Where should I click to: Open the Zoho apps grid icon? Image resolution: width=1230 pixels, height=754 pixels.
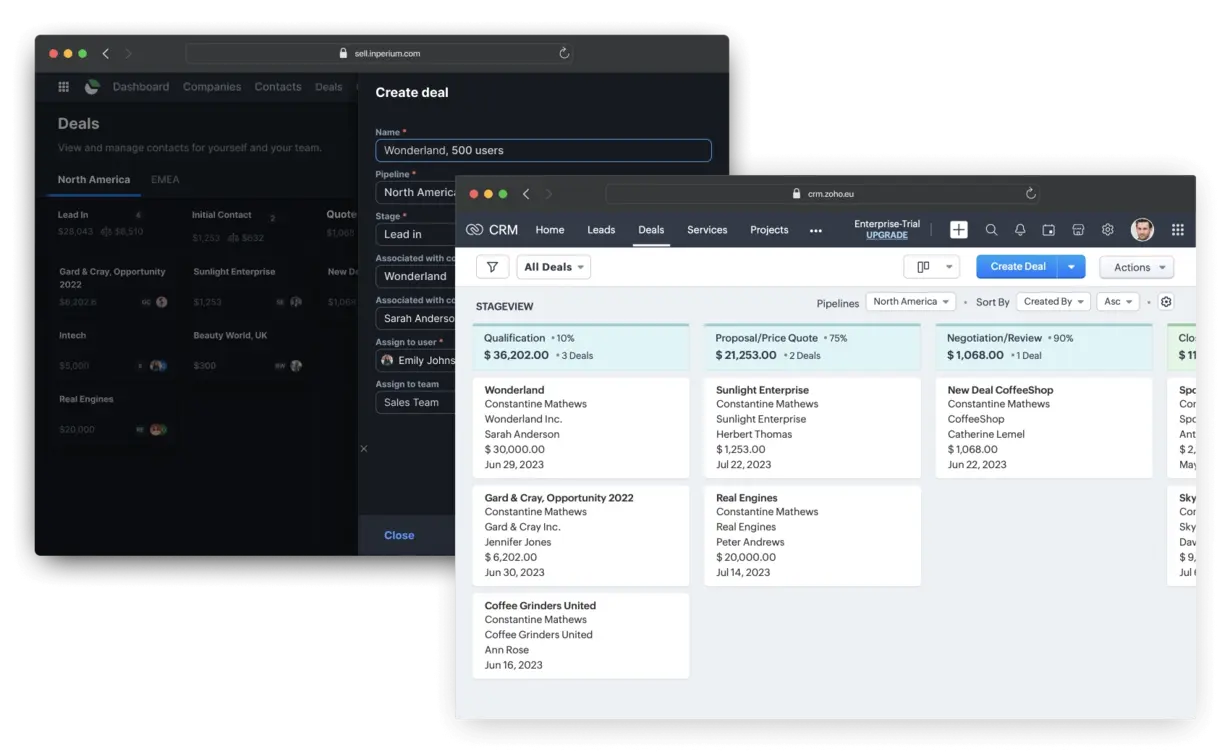click(x=1177, y=230)
